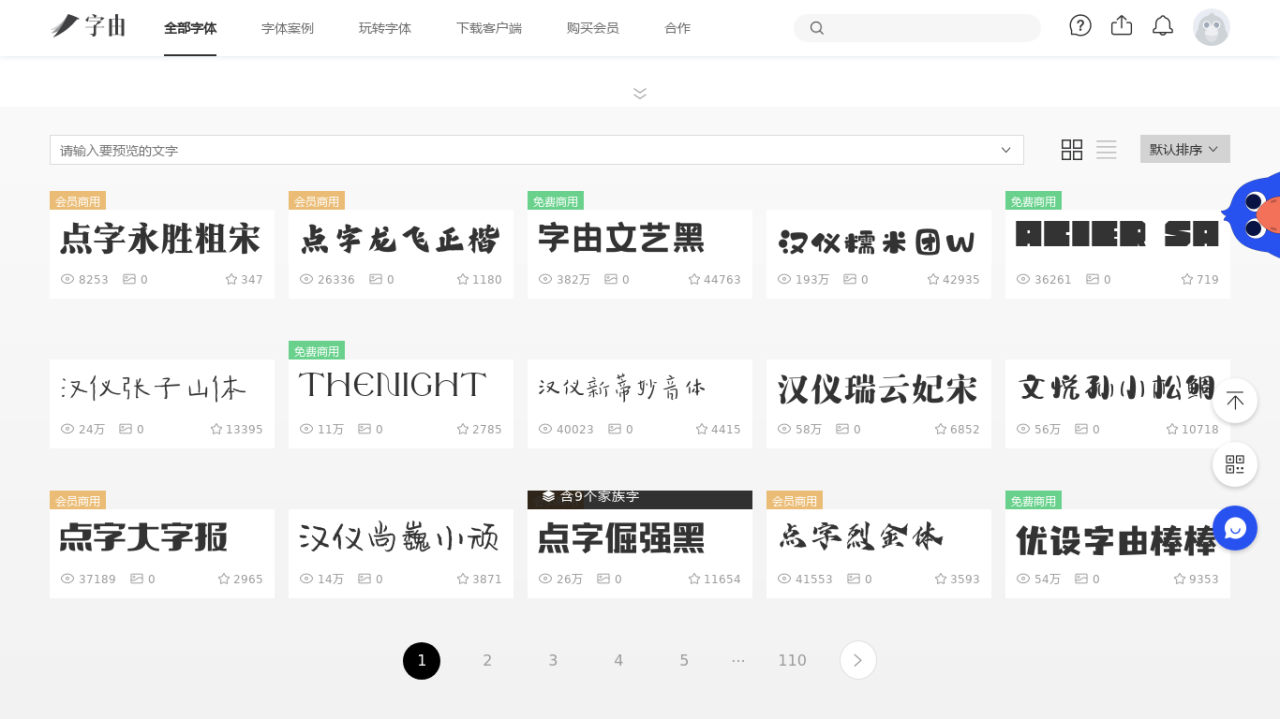This screenshot has height=719, width=1280.
Task: Click the search magnifier icon
Action: [817, 28]
